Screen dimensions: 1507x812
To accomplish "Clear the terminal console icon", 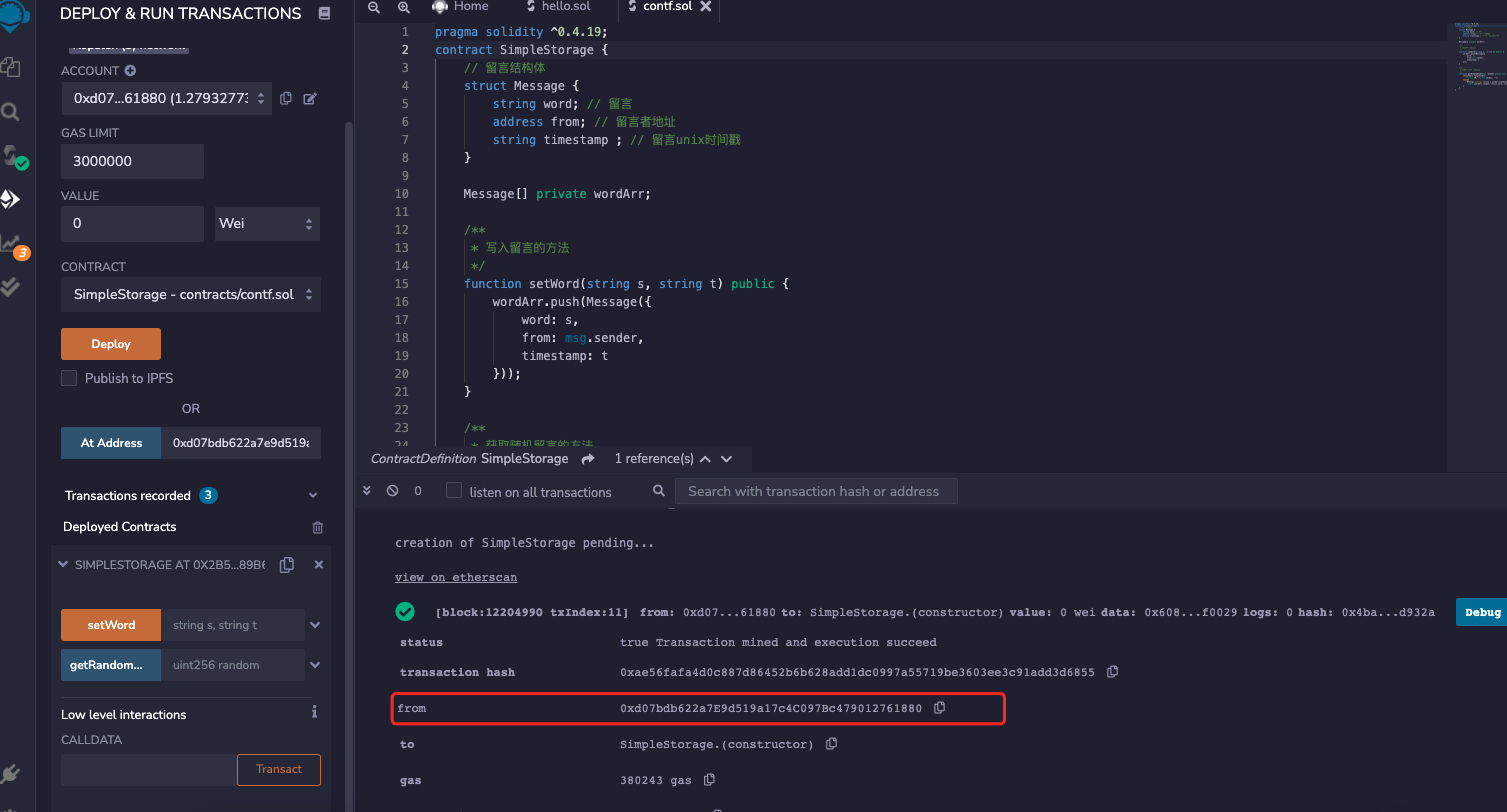I will coord(392,491).
